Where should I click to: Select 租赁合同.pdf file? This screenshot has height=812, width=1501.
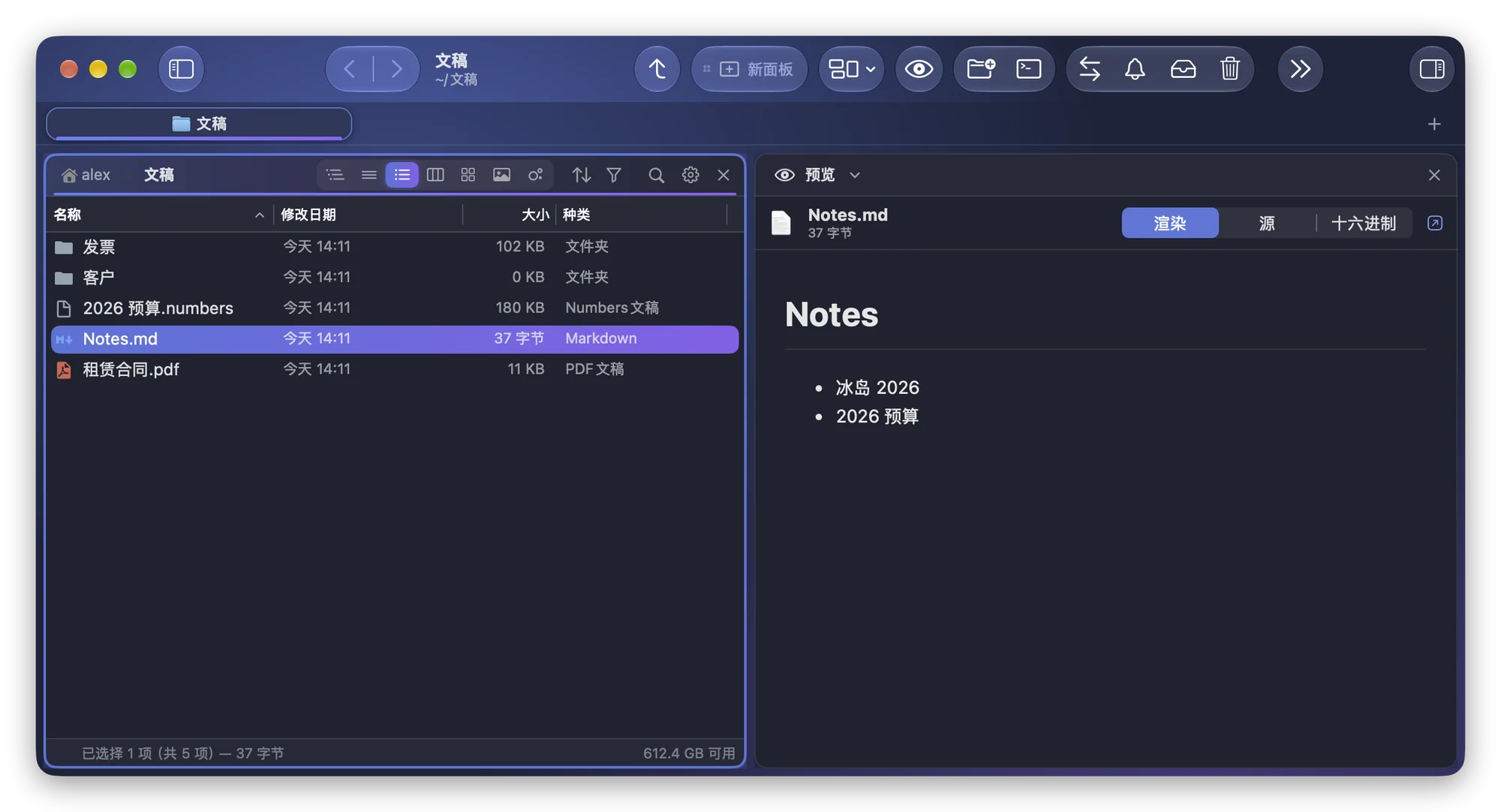point(395,369)
